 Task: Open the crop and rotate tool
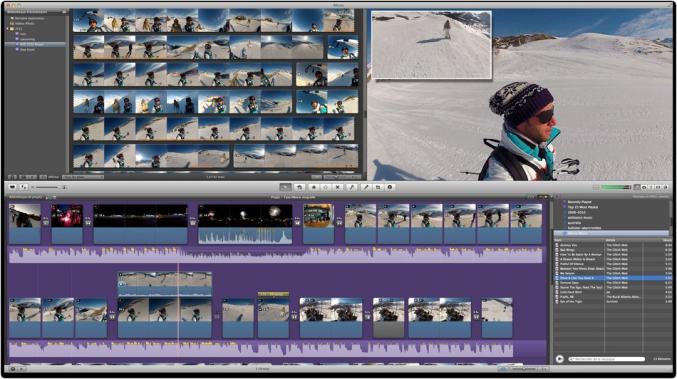point(378,187)
